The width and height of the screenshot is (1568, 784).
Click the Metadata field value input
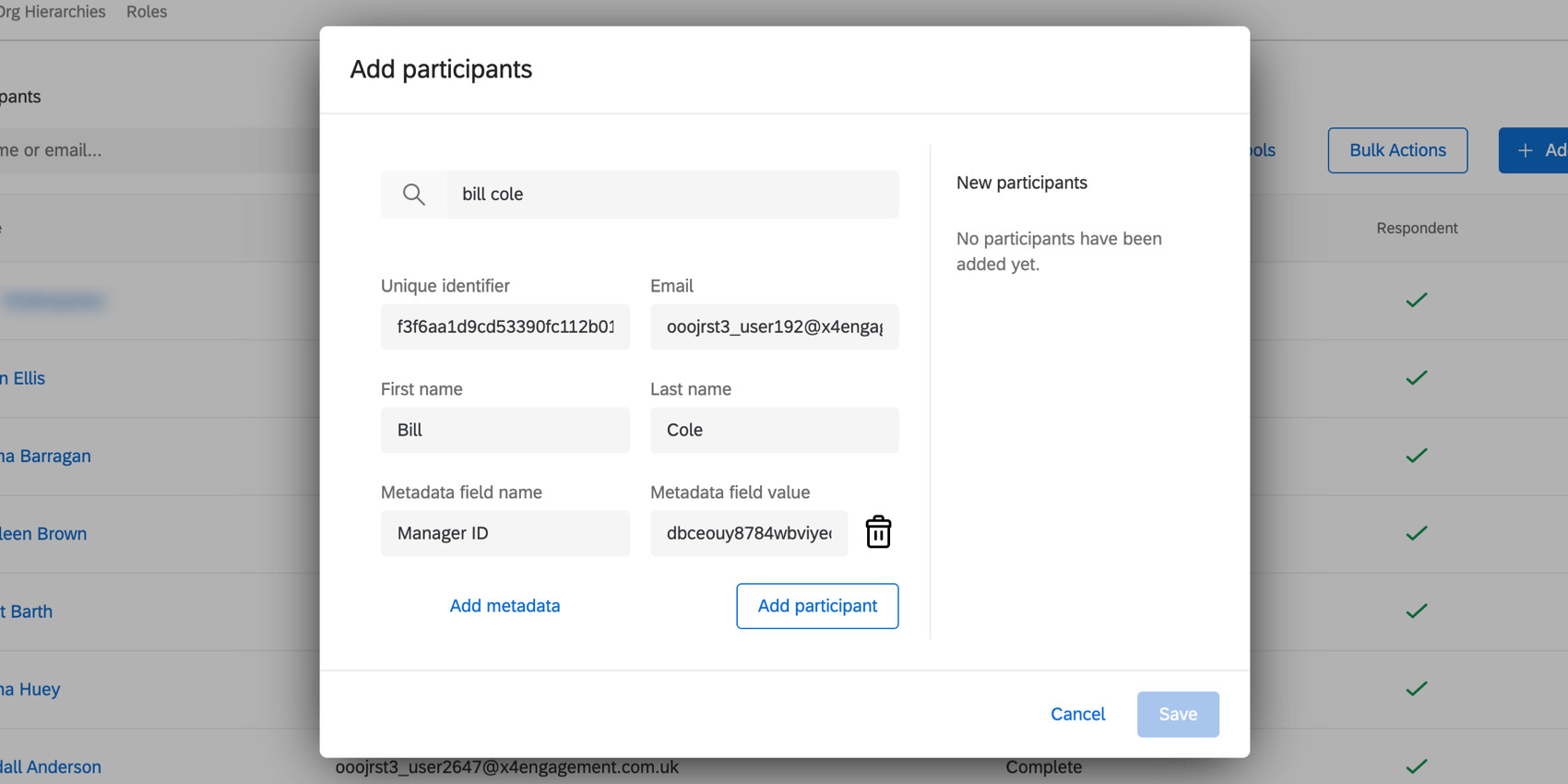point(748,534)
